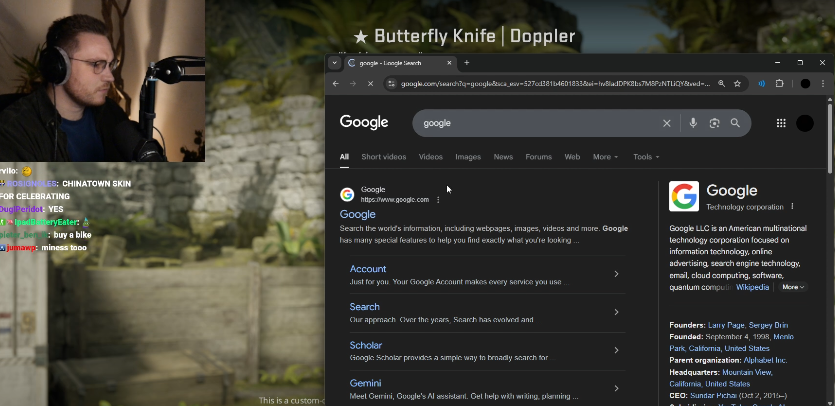Expand Search sitelink chevron
This screenshot has height=406, width=835.
pos(616,312)
